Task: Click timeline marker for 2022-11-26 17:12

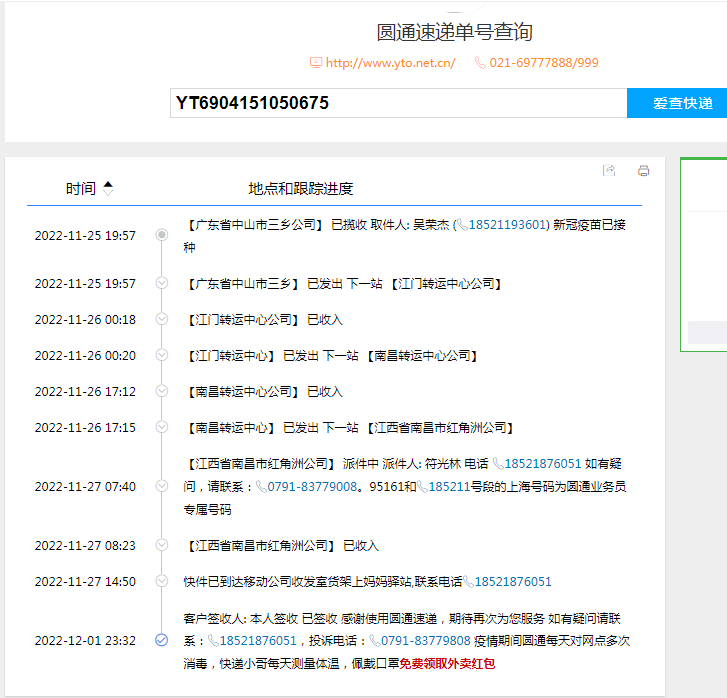Action: [x=161, y=391]
